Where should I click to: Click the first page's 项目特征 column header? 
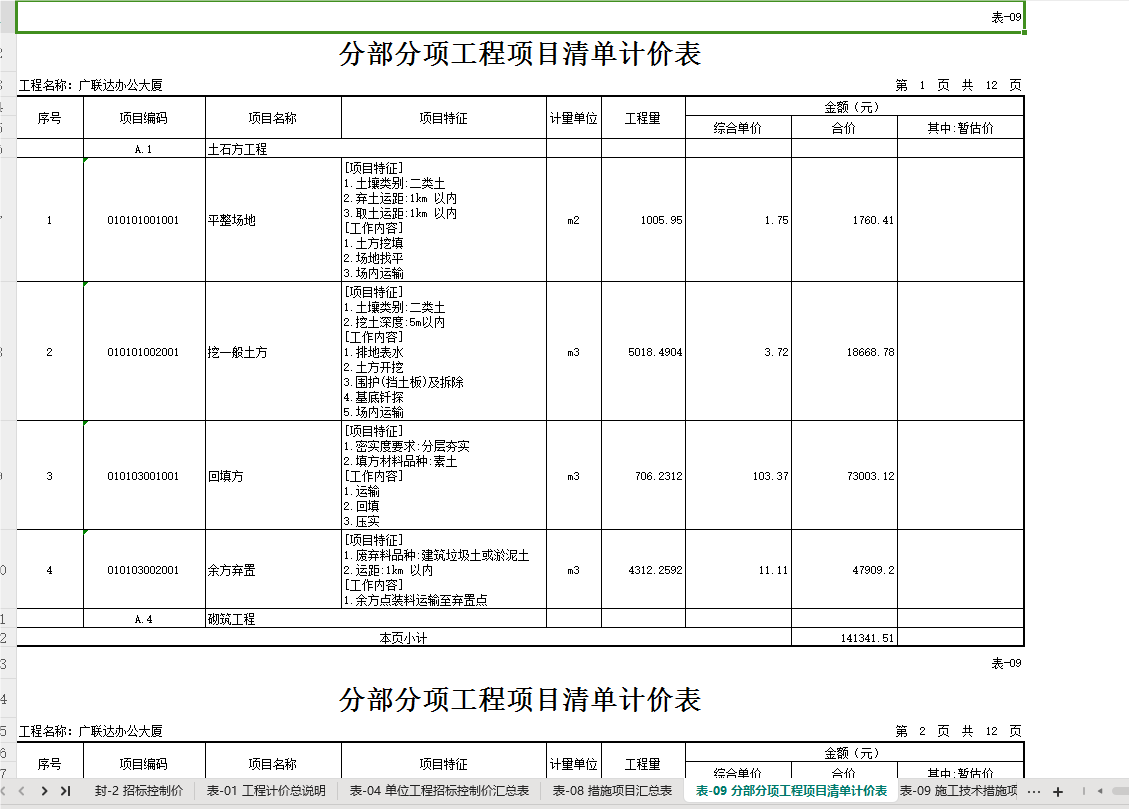click(444, 118)
